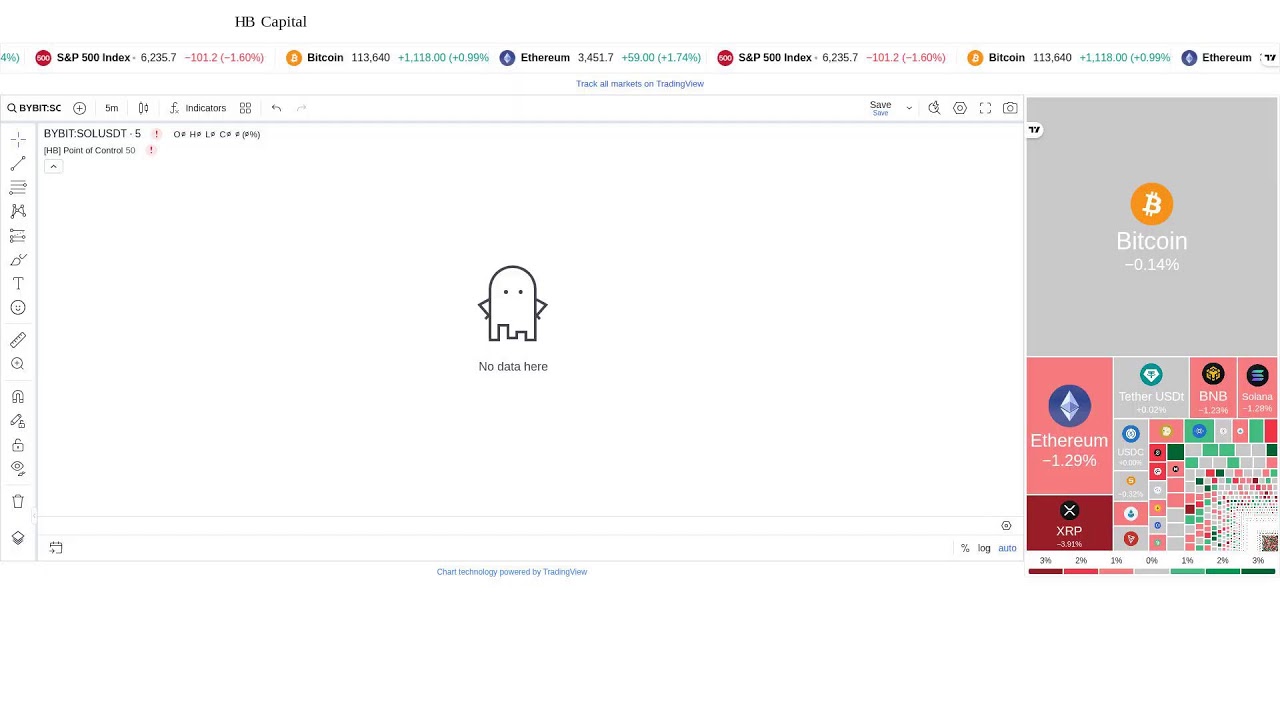
Task: Select the brush drawing tool
Action: (x=18, y=260)
